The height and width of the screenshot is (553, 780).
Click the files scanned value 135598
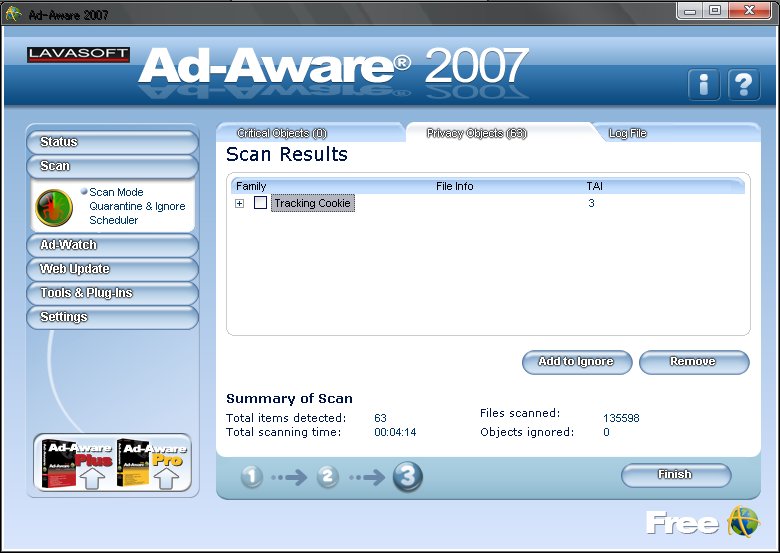[x=621, y=418]
